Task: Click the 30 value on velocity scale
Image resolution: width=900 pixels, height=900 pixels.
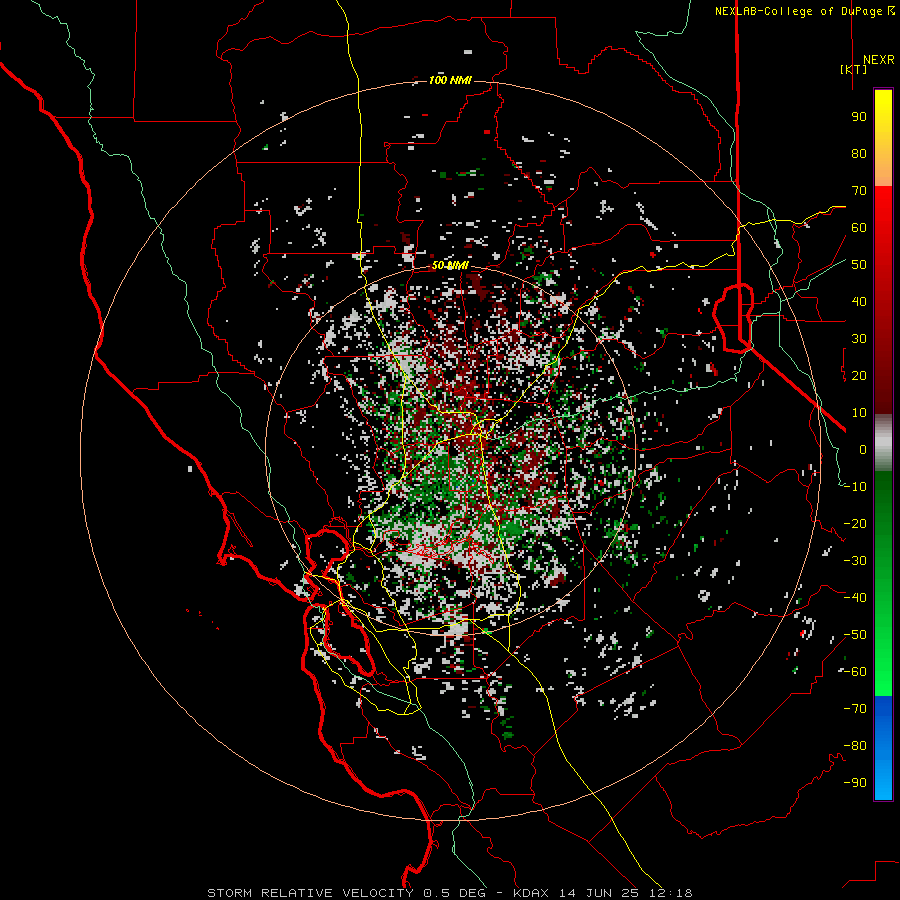Action: click(x=859, y=339)
